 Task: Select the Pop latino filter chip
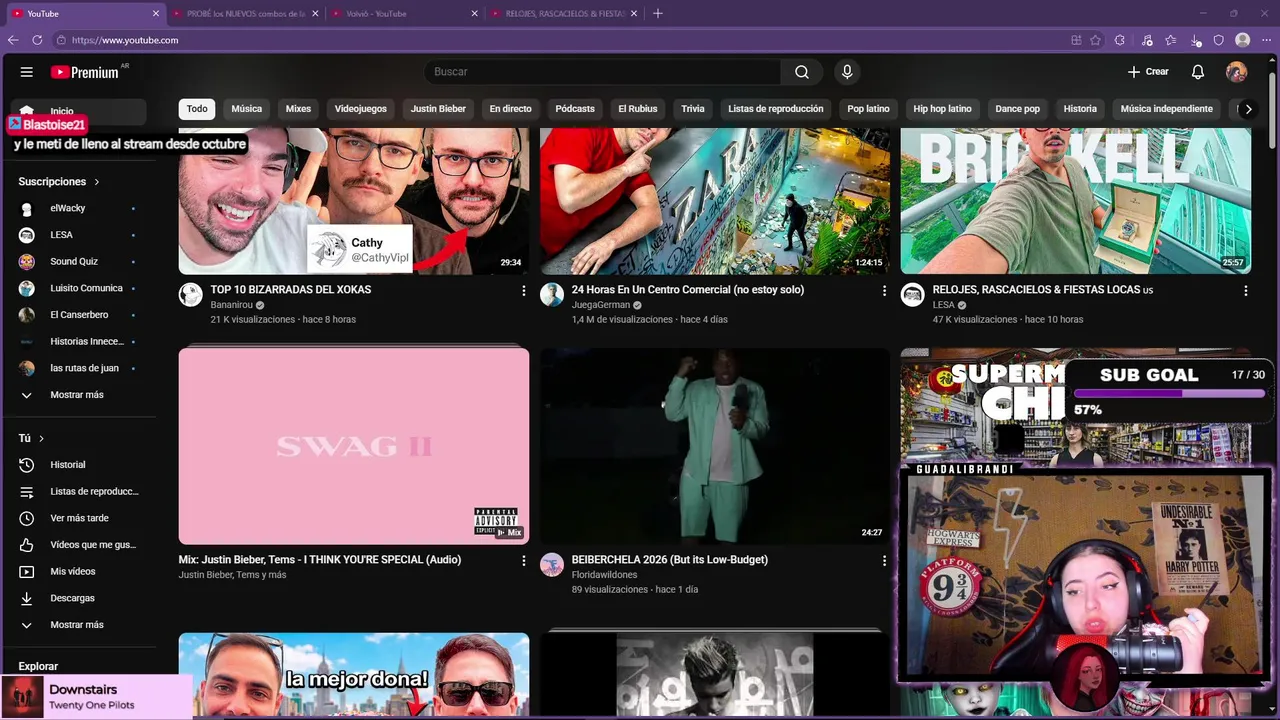click(868, 109)
